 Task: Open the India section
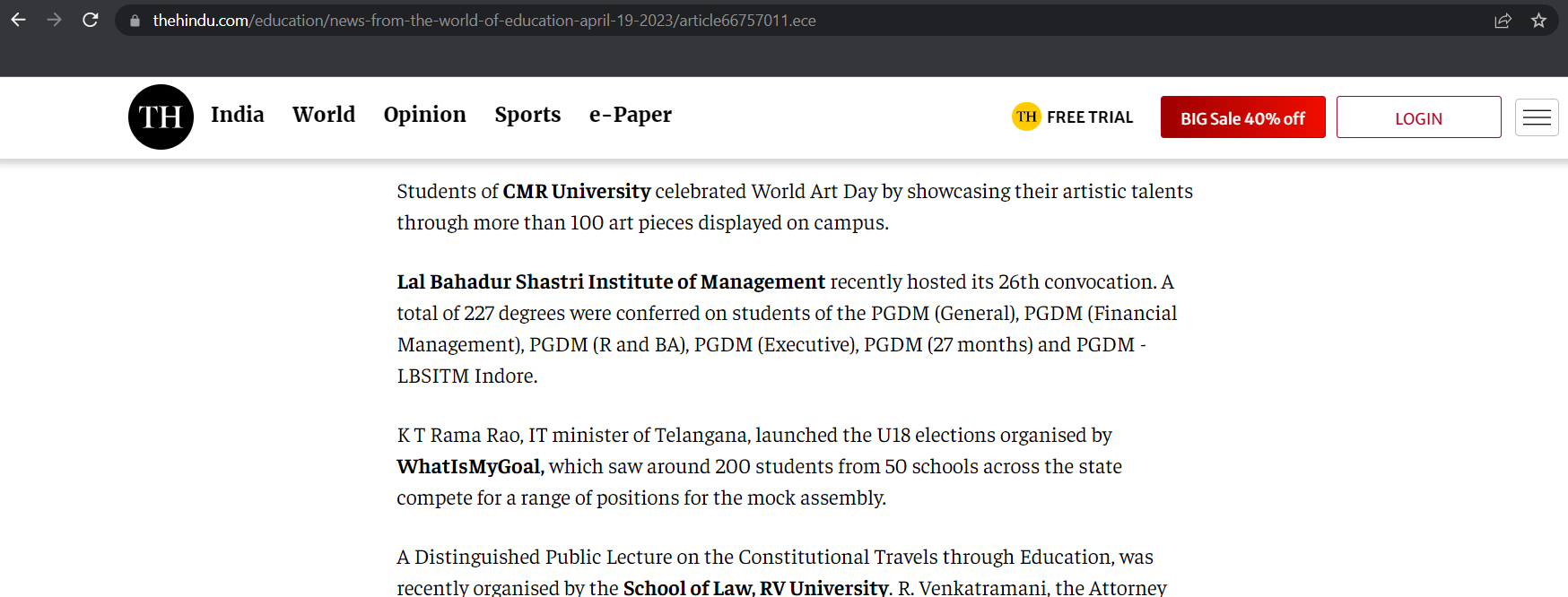[237, 115]
